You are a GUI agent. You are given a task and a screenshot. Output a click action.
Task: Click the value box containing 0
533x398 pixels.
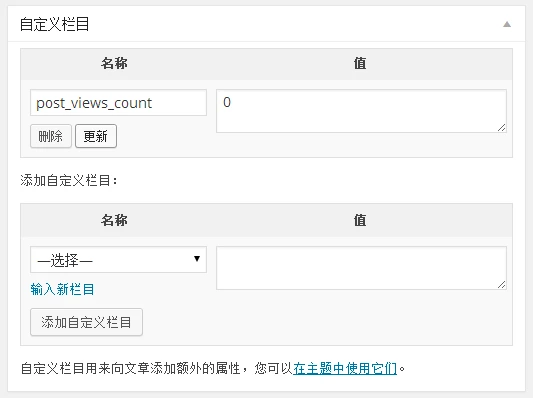[x=361, y=111]
